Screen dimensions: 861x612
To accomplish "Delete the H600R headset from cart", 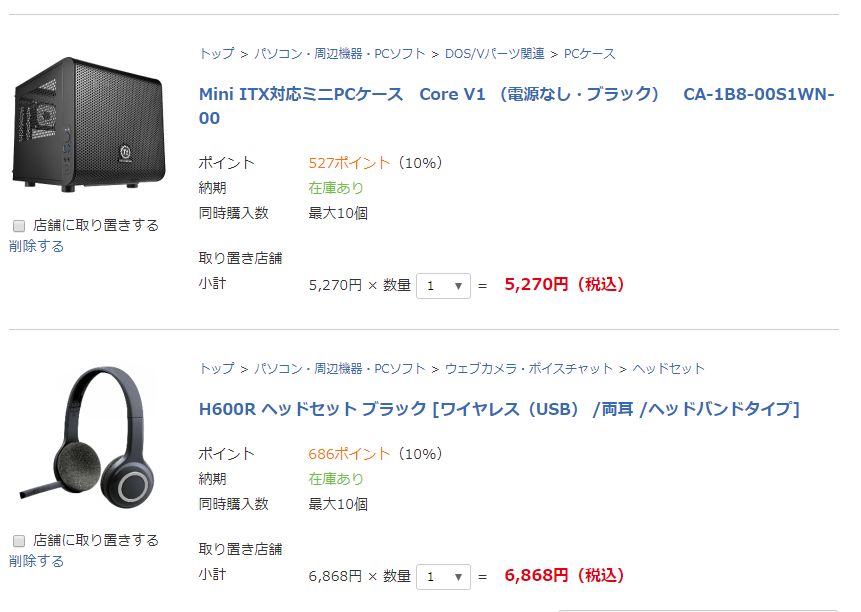I will point(36,561).
